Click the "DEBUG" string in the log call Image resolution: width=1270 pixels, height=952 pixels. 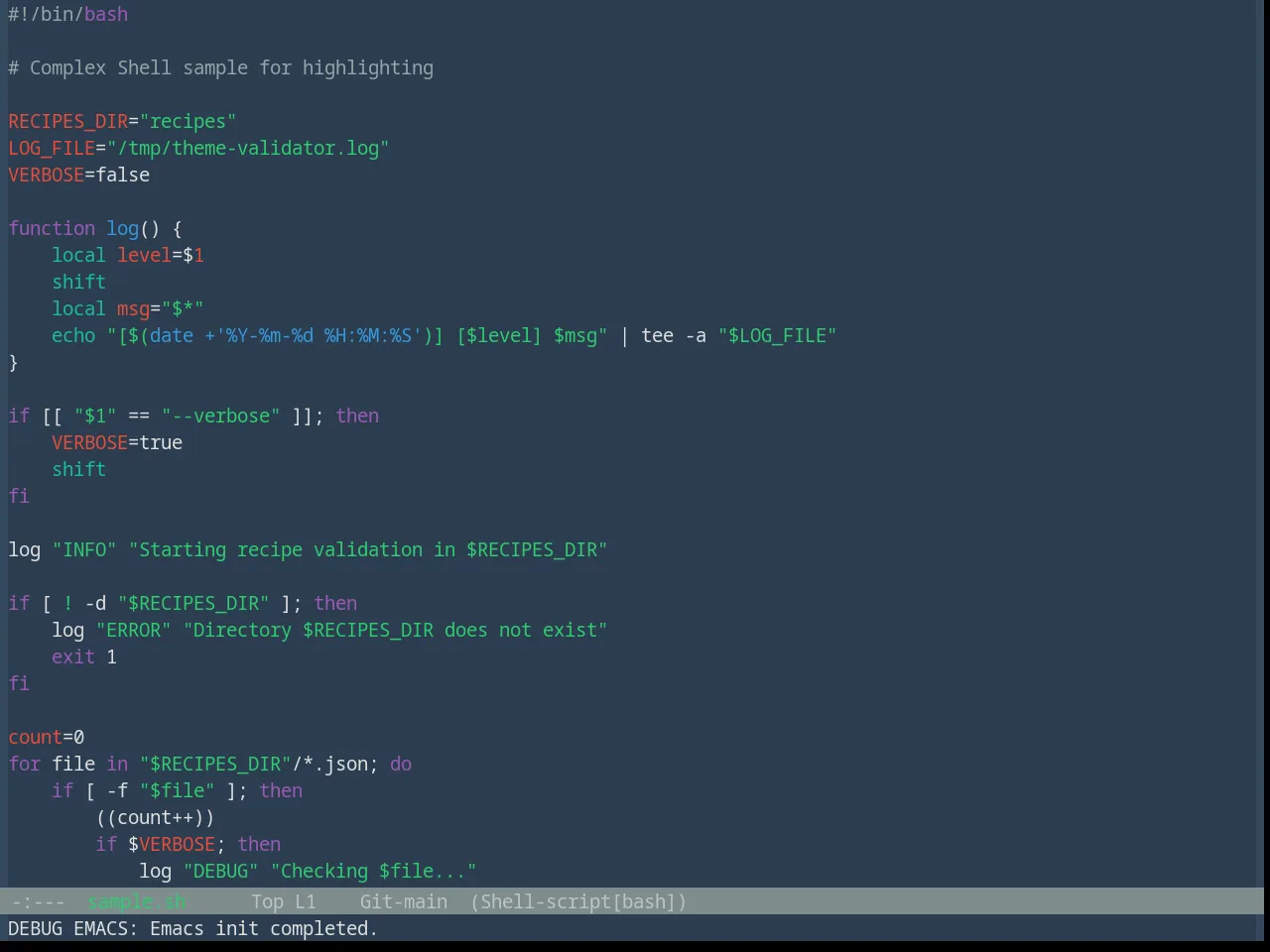[x=221, y=871]
